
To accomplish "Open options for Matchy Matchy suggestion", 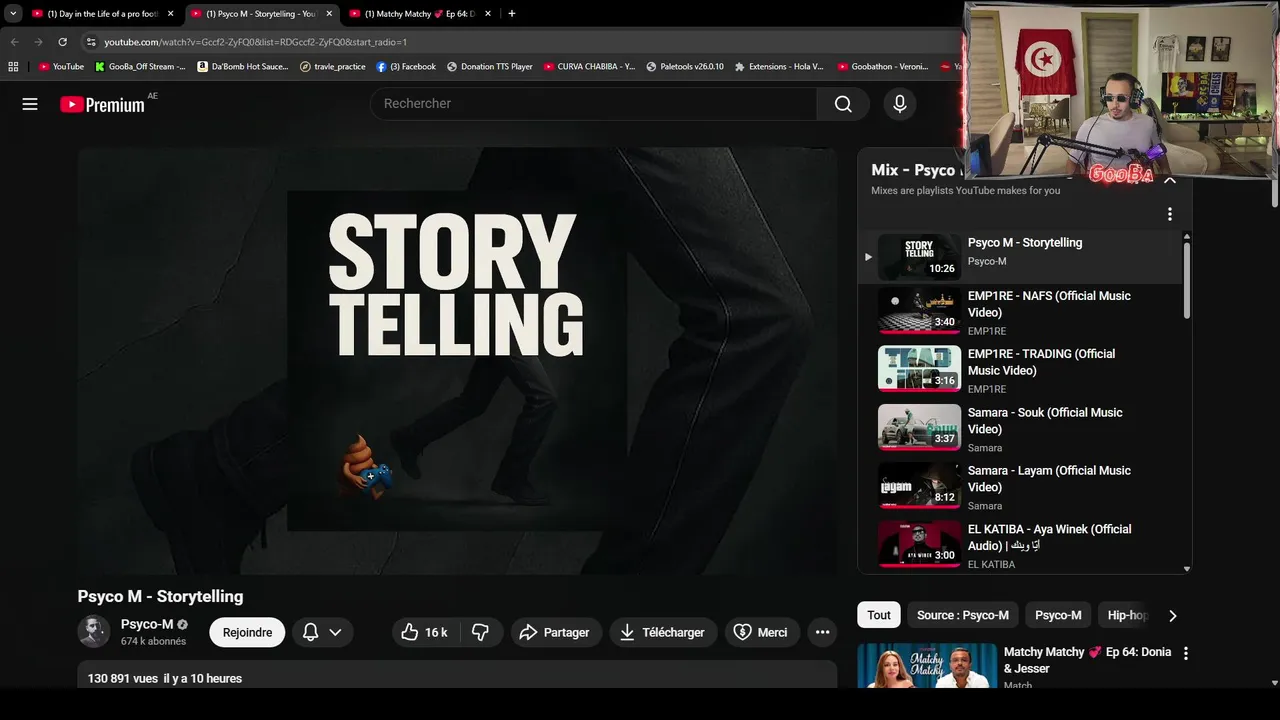I will pyautogui.click(x=1186, y=654).
